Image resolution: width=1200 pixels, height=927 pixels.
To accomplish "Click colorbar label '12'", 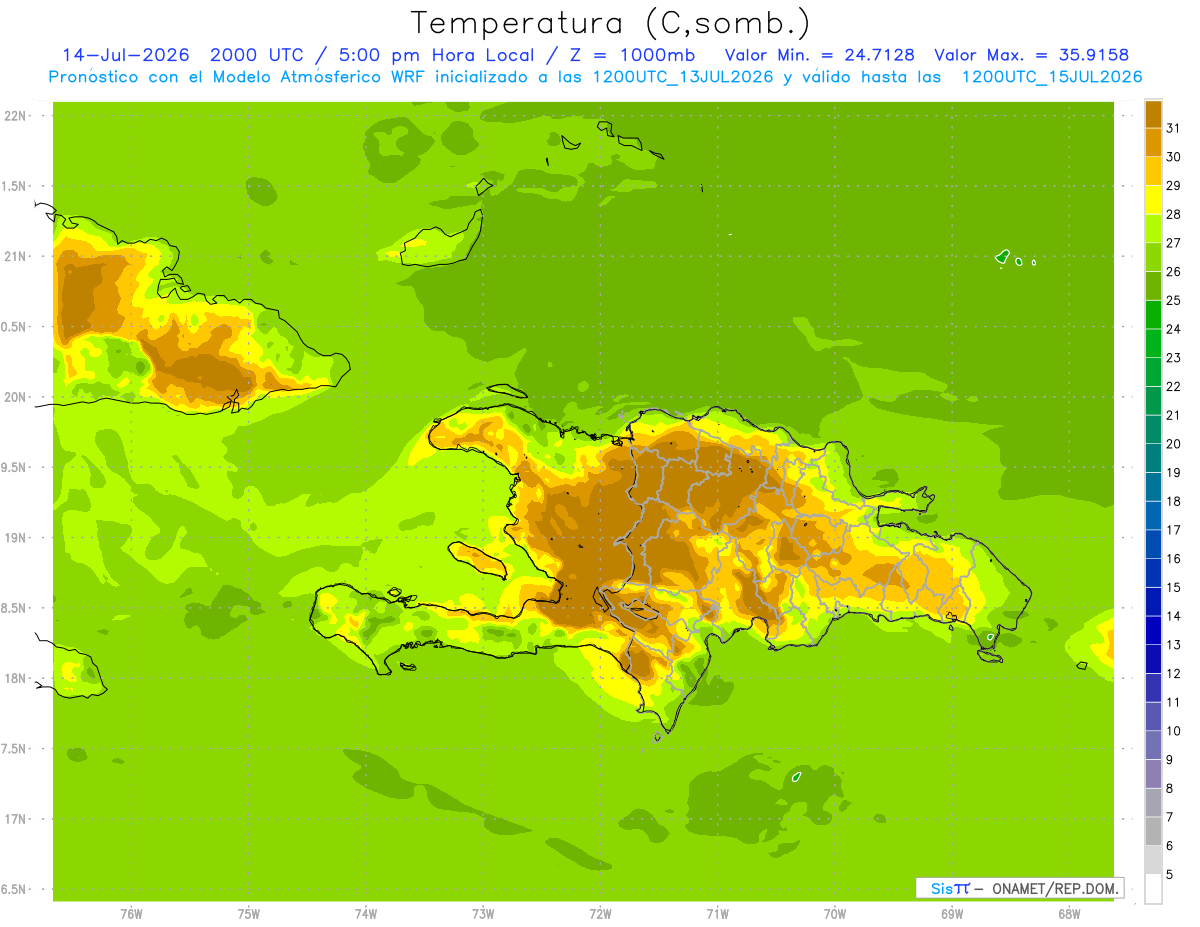I will click(x=1173, y=673).
